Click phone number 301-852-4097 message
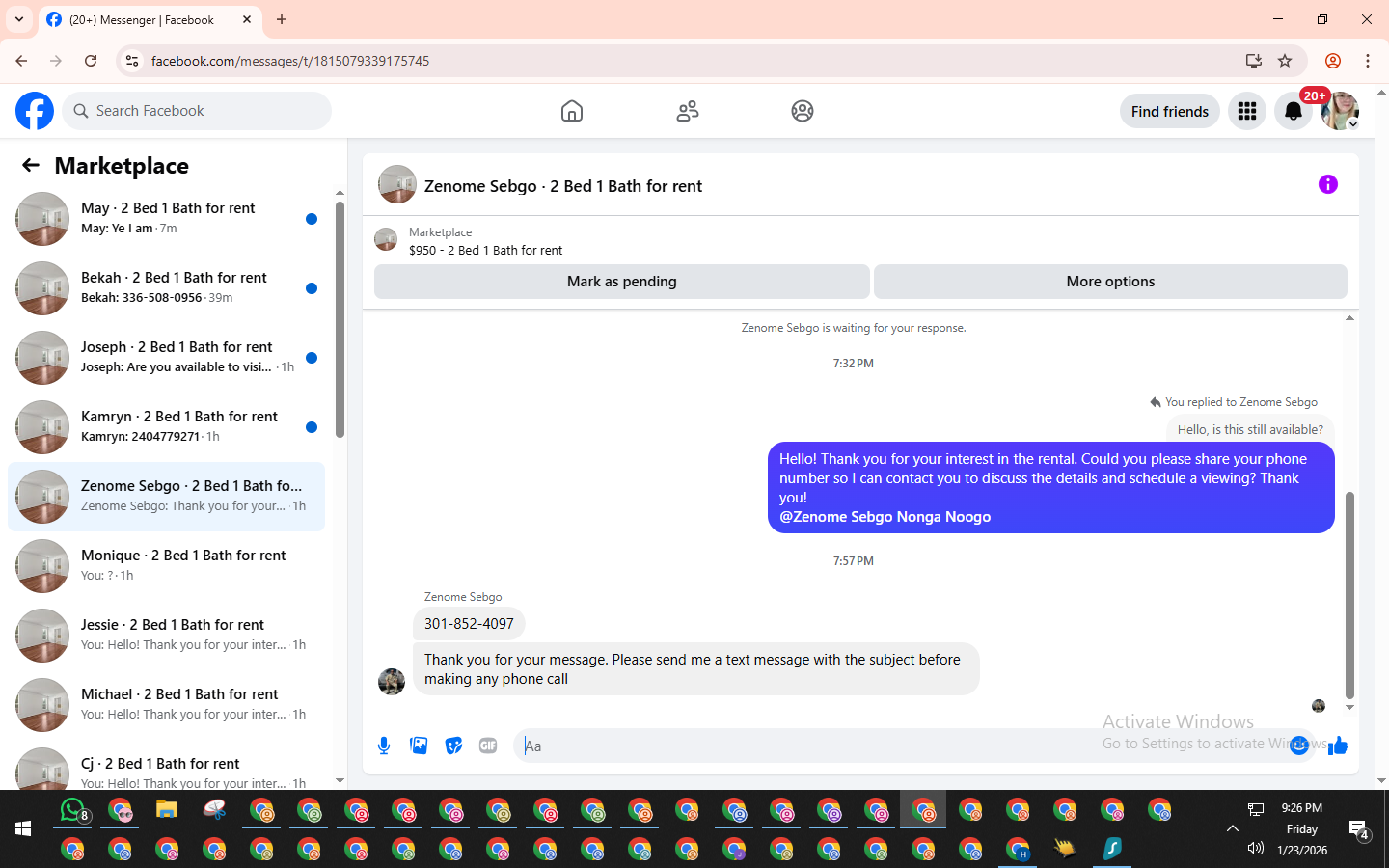 tap(469, 624)
